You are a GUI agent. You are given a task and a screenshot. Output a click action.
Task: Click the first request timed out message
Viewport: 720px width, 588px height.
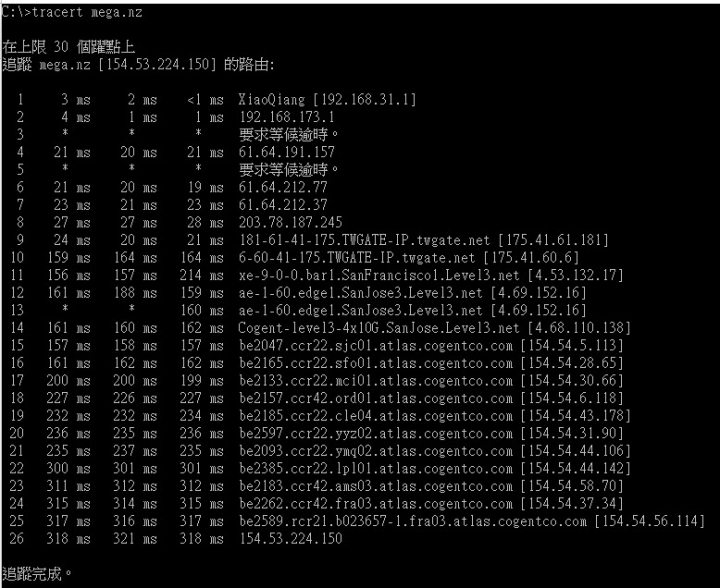click(289, 134)
